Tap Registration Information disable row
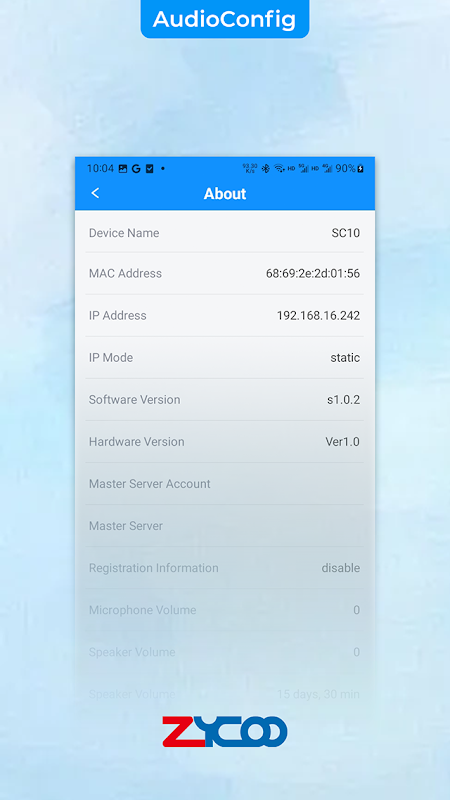This screenshot has height=800, width=450. [x=225, y=568]
